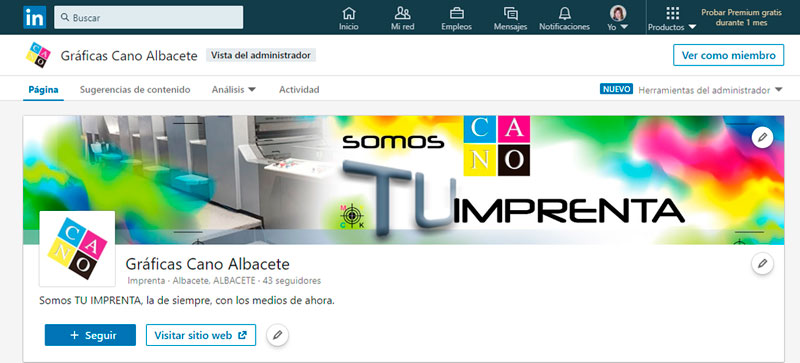Switch to Sugerencias de contenido tab

tap(135, 90)
